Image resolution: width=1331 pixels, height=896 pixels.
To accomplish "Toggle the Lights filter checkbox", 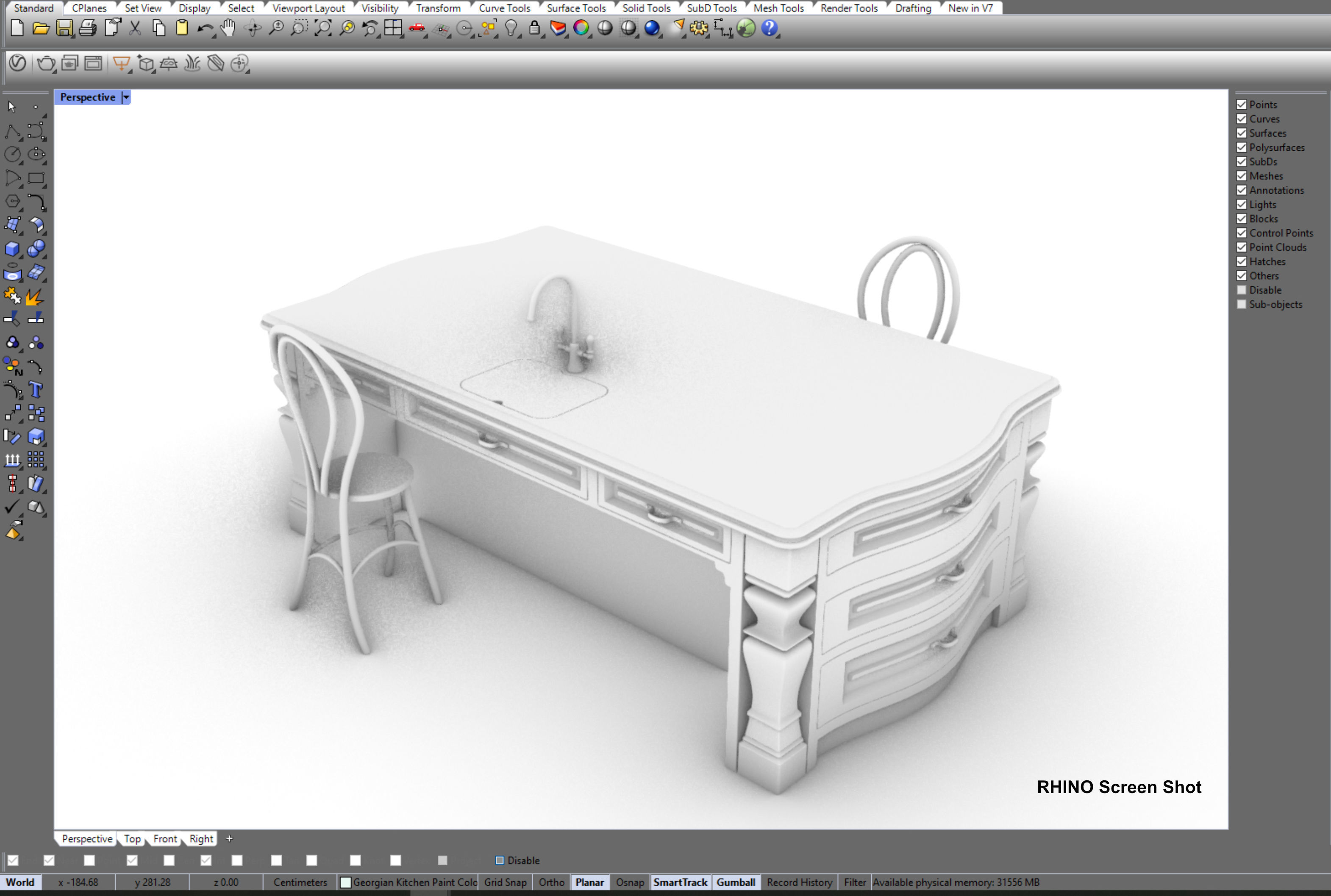I will pyautogui.click(x=1241, y=205).
